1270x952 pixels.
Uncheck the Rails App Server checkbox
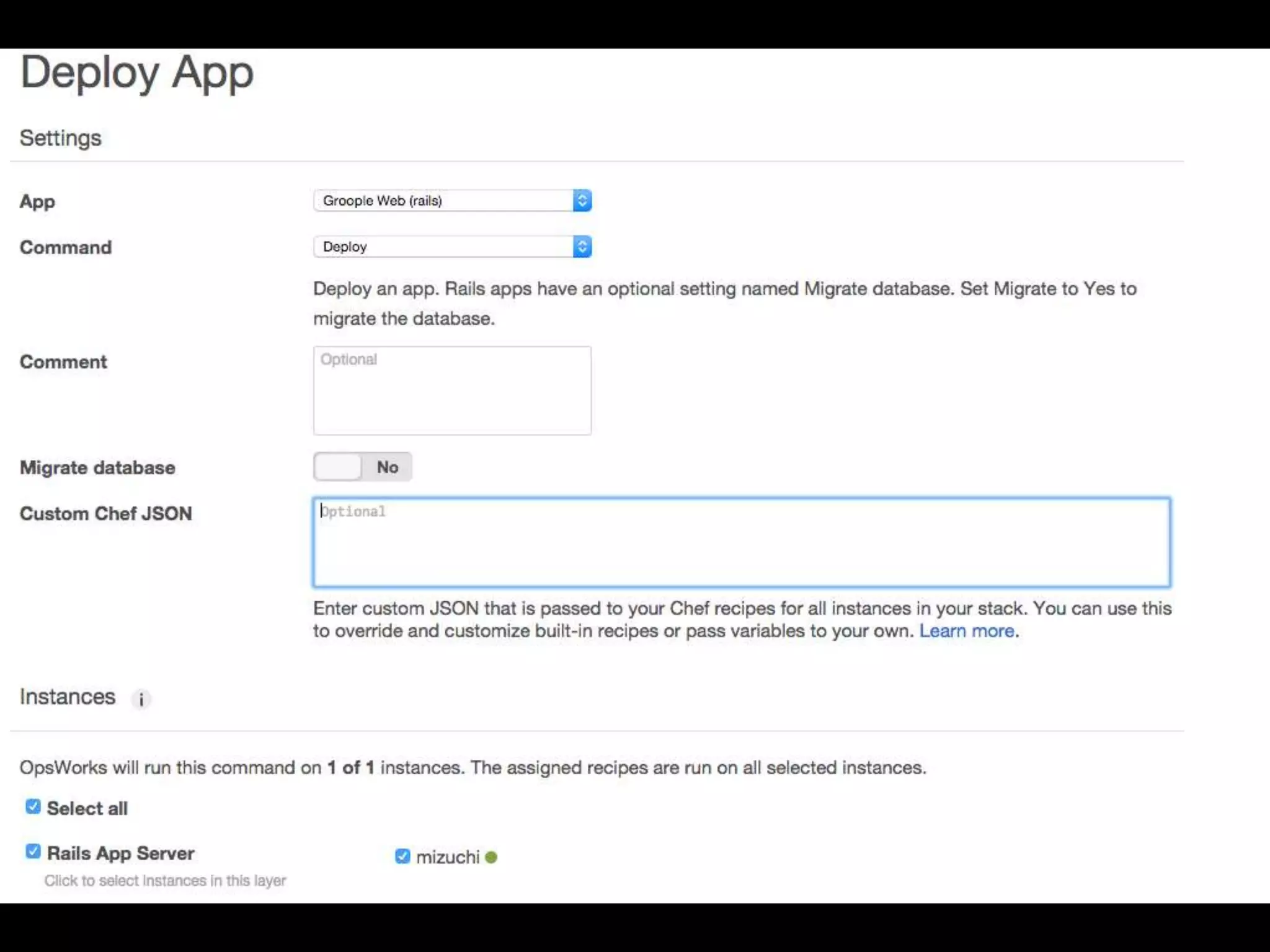(33, 852)
